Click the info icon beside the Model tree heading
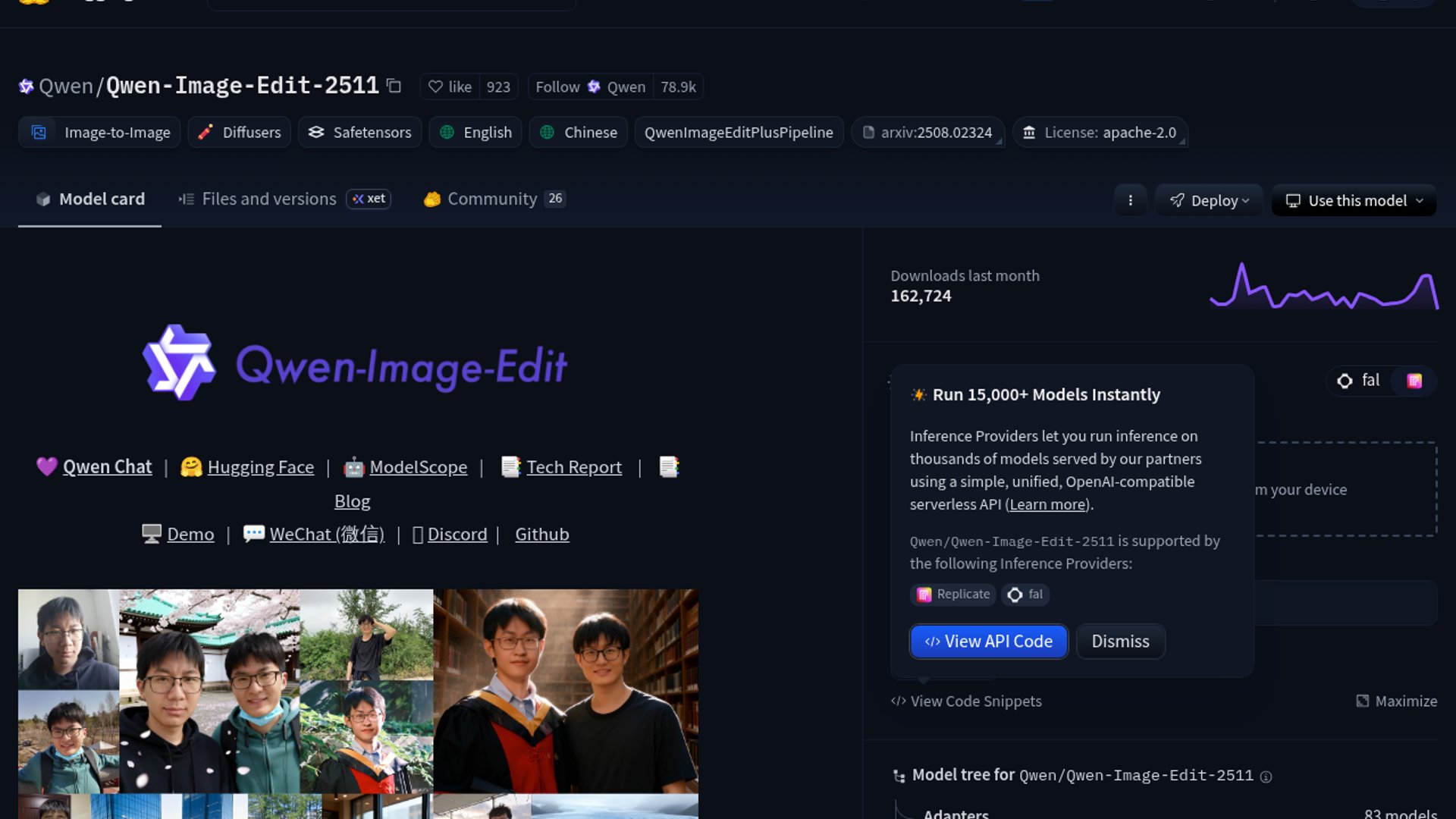Screen dimensions: 1456x819 (1266, 776)
